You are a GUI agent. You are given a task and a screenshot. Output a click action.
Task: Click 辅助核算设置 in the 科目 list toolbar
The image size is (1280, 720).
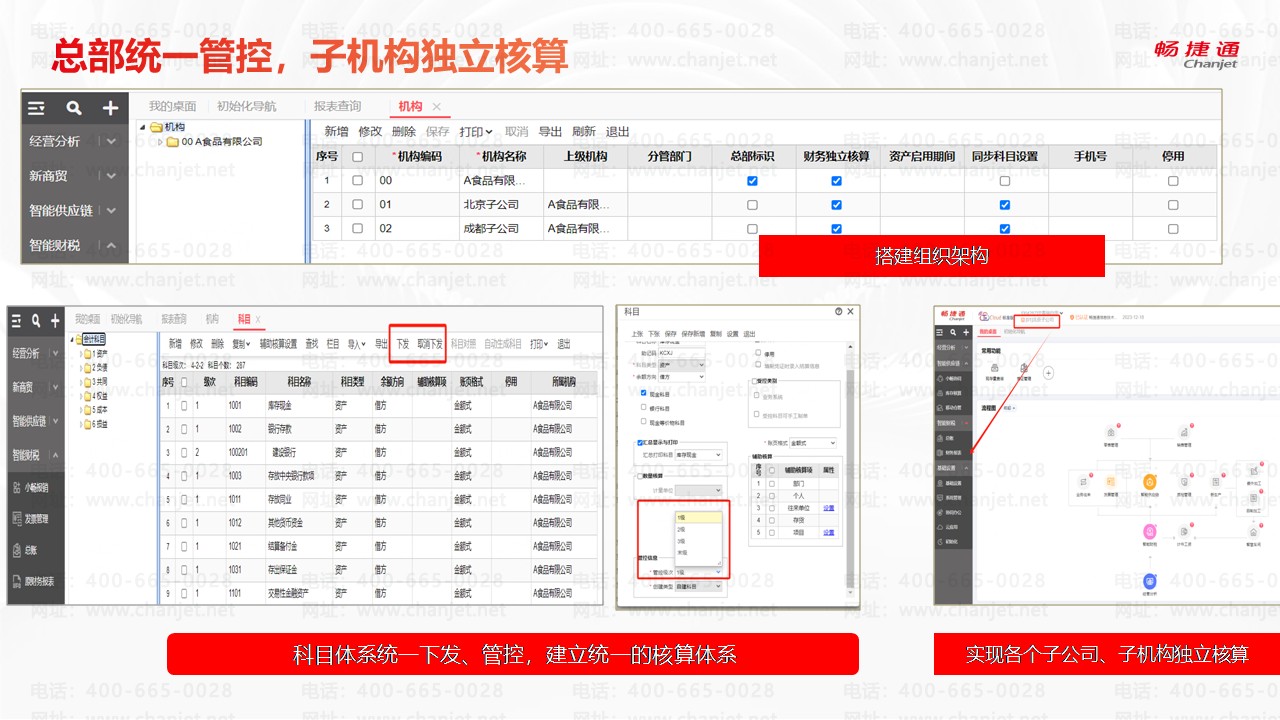point(279,344)
